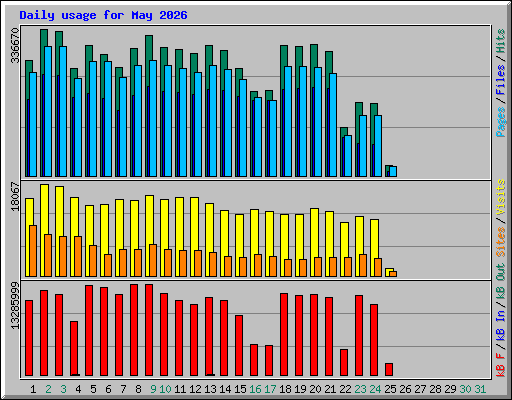Viewport: 512px width, 400px height.
Task: Select the "Hits" legend label
Action: point(500,41)
